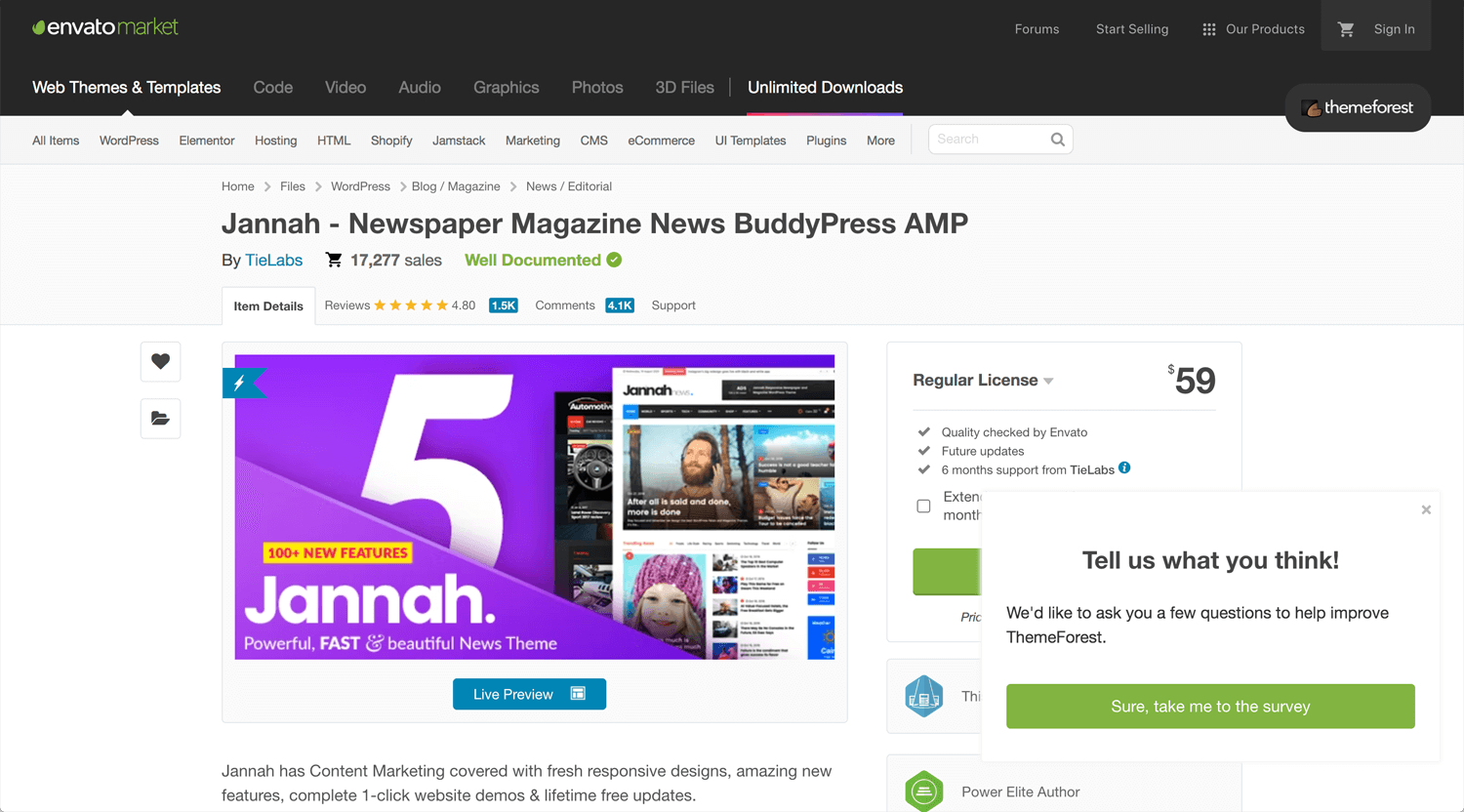Open the Start Selling link
Viewport: 1464px width, 812px height.
1132,29
